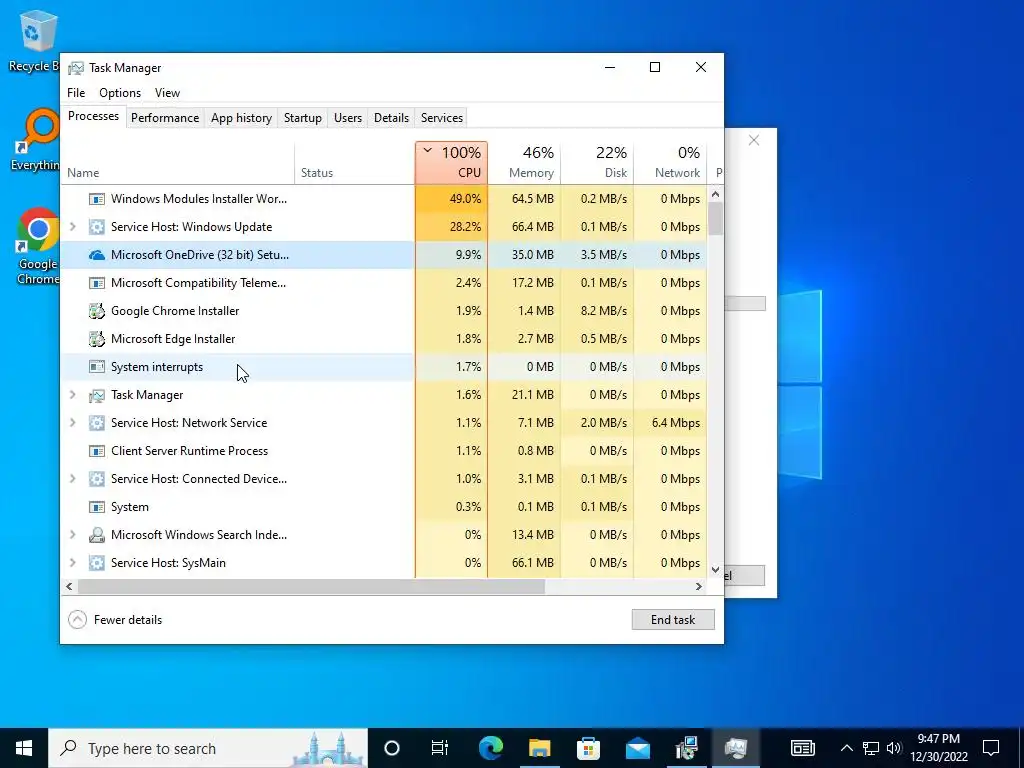Close the dialog window behind Task Manager
This screenshot has height=768, width=1024.
pyautogui.click(x=754, y=140)
